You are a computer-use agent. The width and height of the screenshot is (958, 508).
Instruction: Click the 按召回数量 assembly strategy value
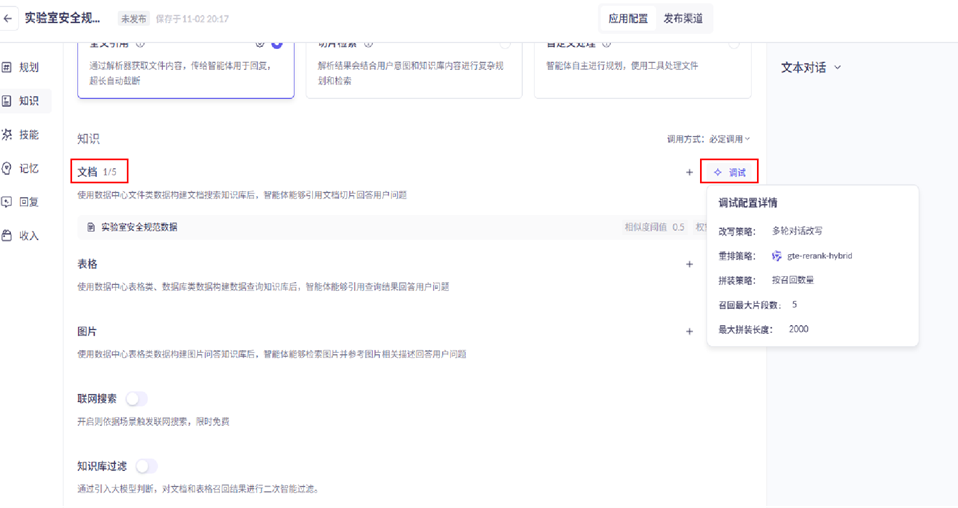(x=792, y=280)
